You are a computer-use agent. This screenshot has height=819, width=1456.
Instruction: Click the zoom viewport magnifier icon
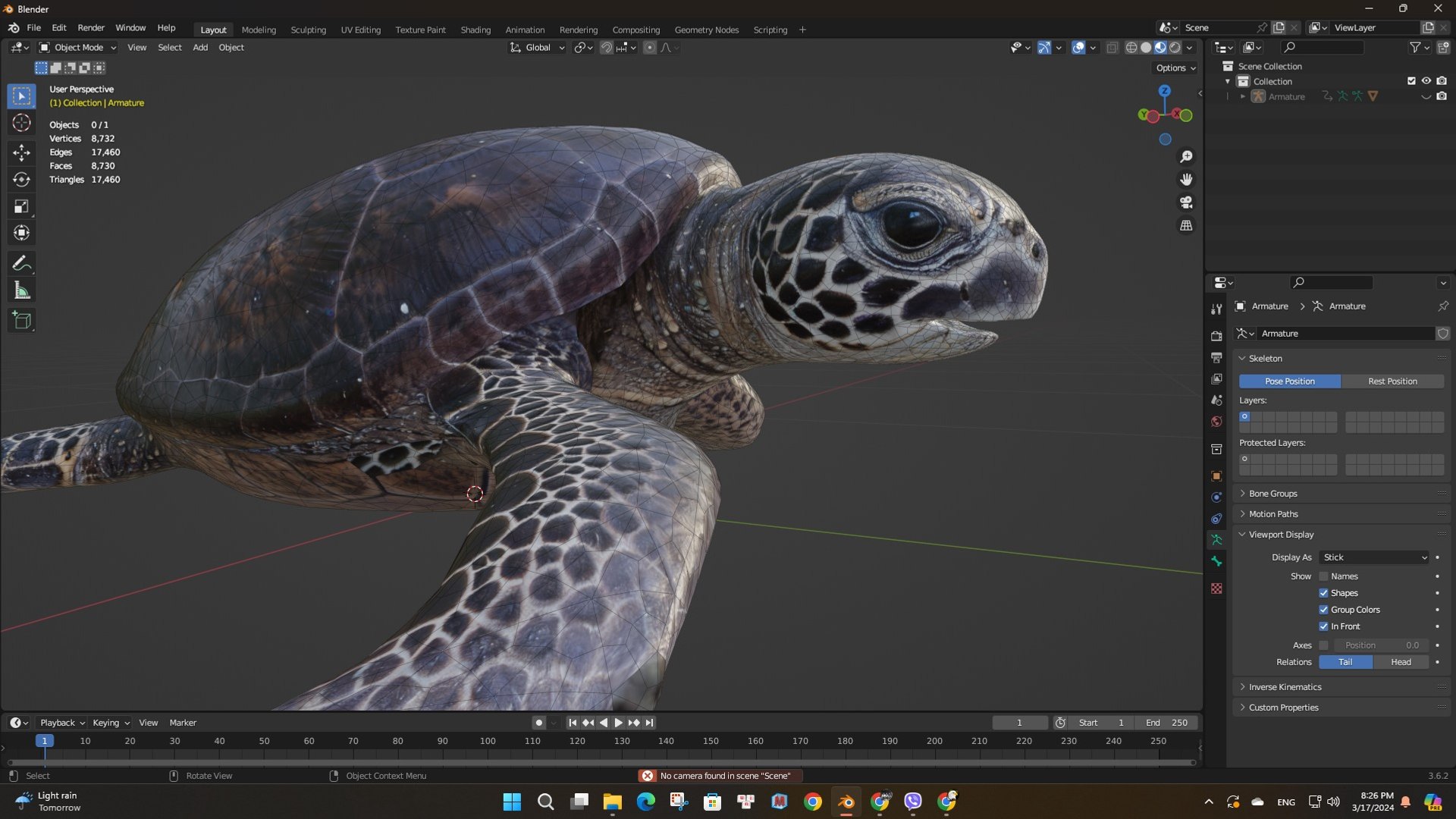point(1186,156)
